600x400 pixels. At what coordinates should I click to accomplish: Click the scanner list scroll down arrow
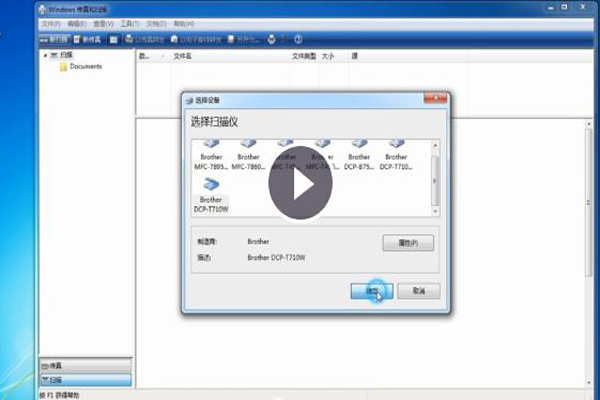[435, 211]
